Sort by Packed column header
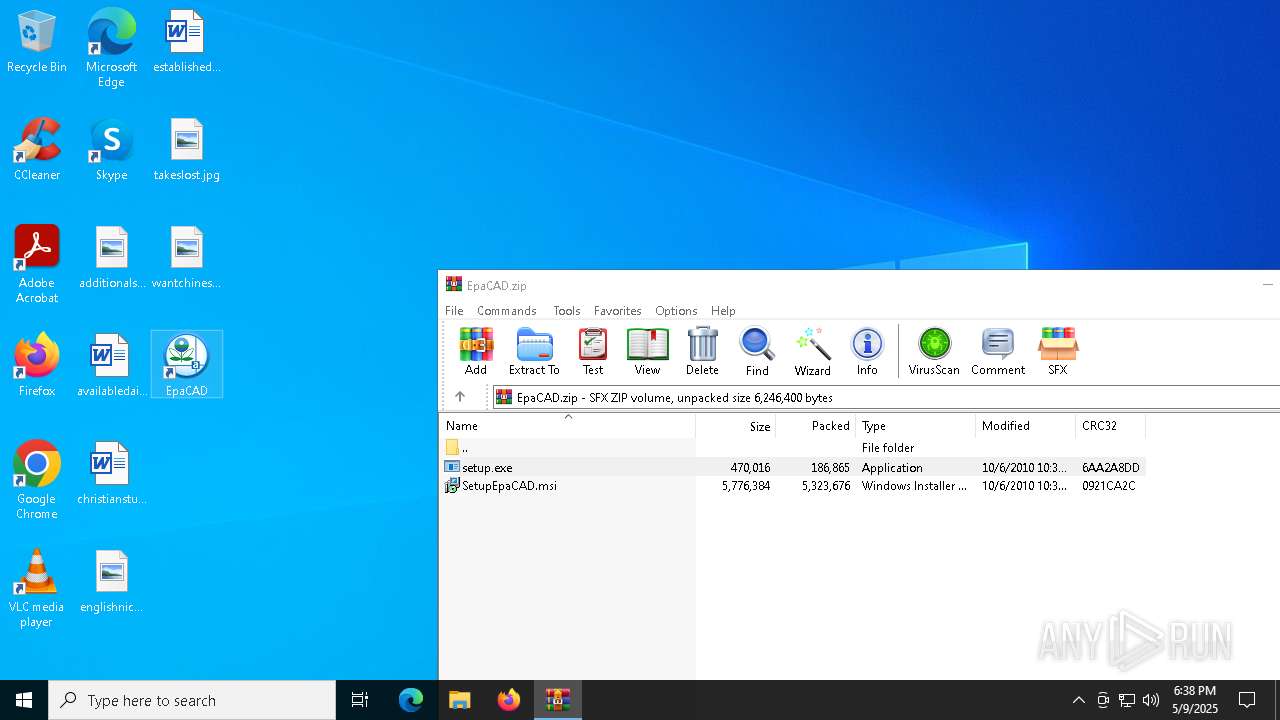The width and height of the screenshot is (1280, 720). pyautogui.click(x=816, y=426)
